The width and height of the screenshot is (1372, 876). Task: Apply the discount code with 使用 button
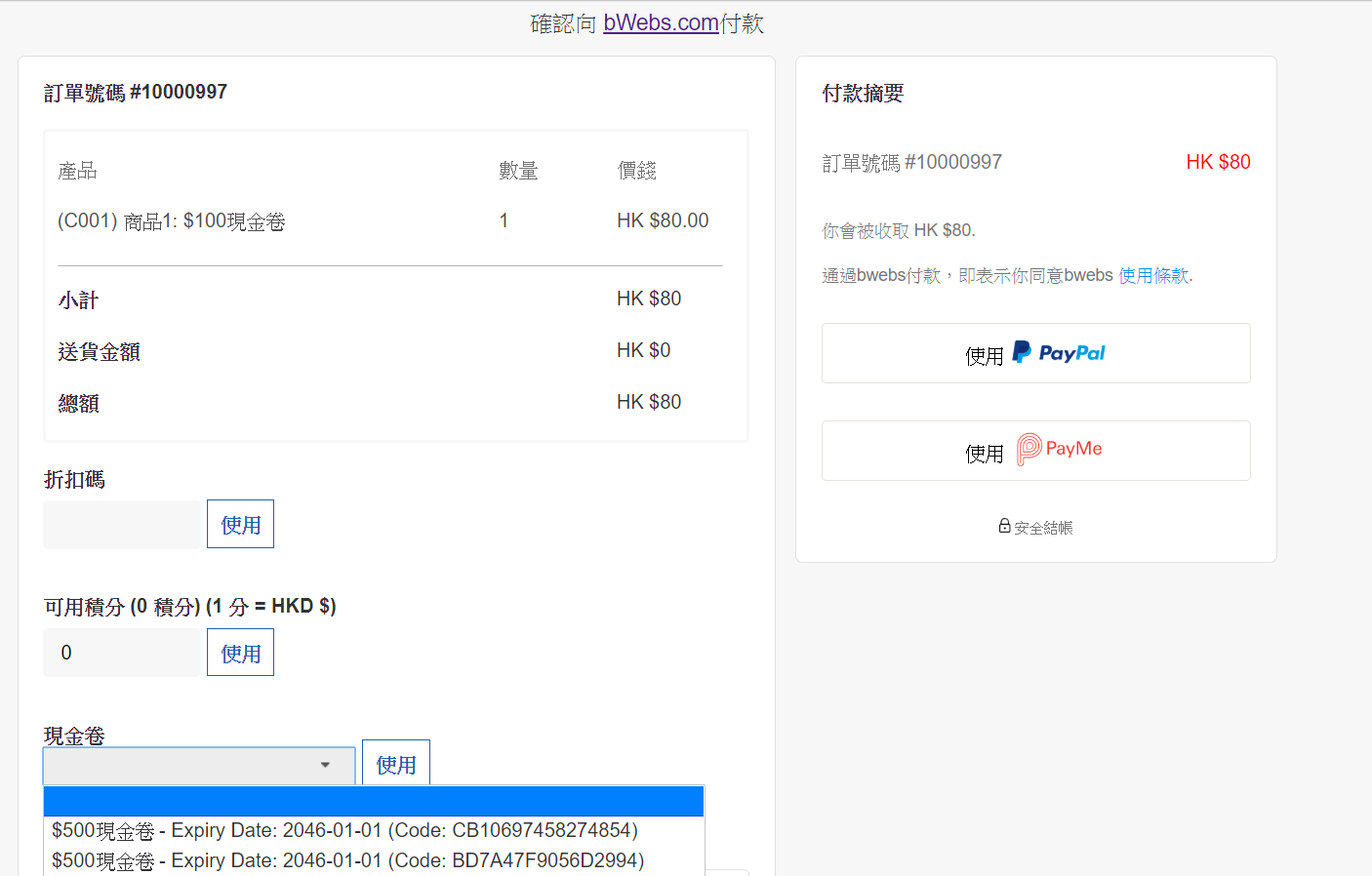240,524
